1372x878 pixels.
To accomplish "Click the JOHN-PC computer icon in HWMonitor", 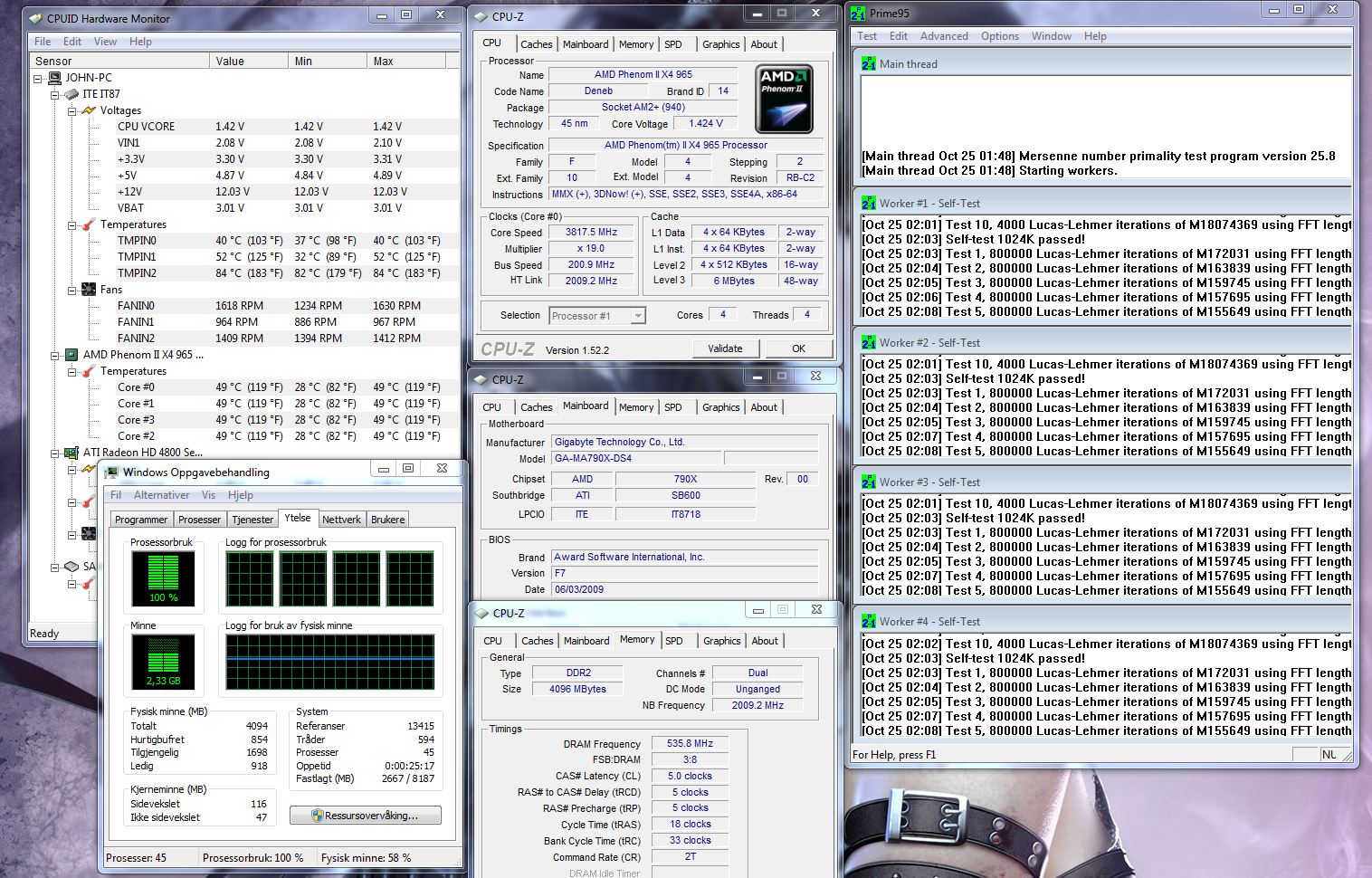I will 54,78.
